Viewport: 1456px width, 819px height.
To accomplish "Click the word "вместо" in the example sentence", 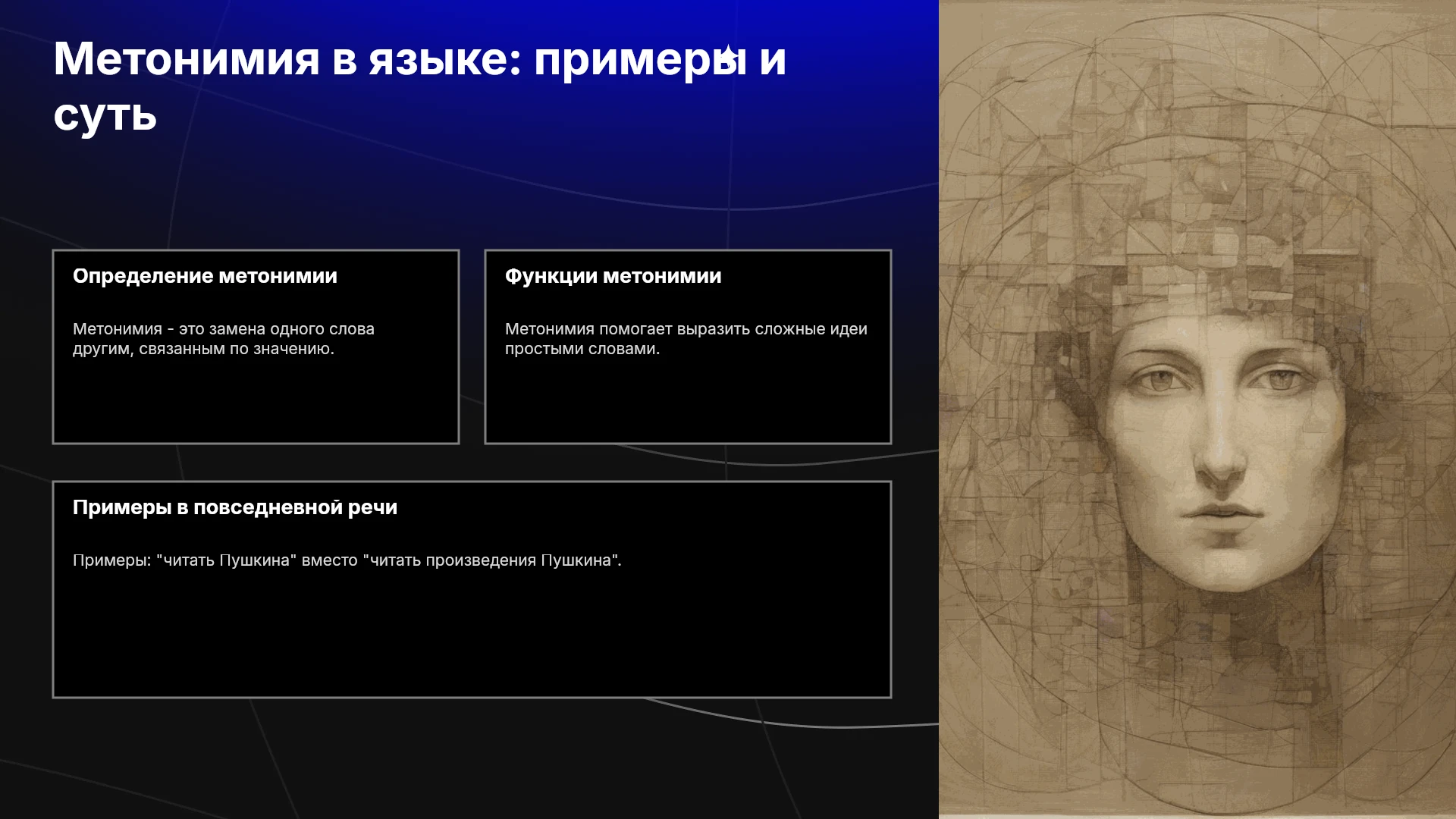I will coord(330,560).
